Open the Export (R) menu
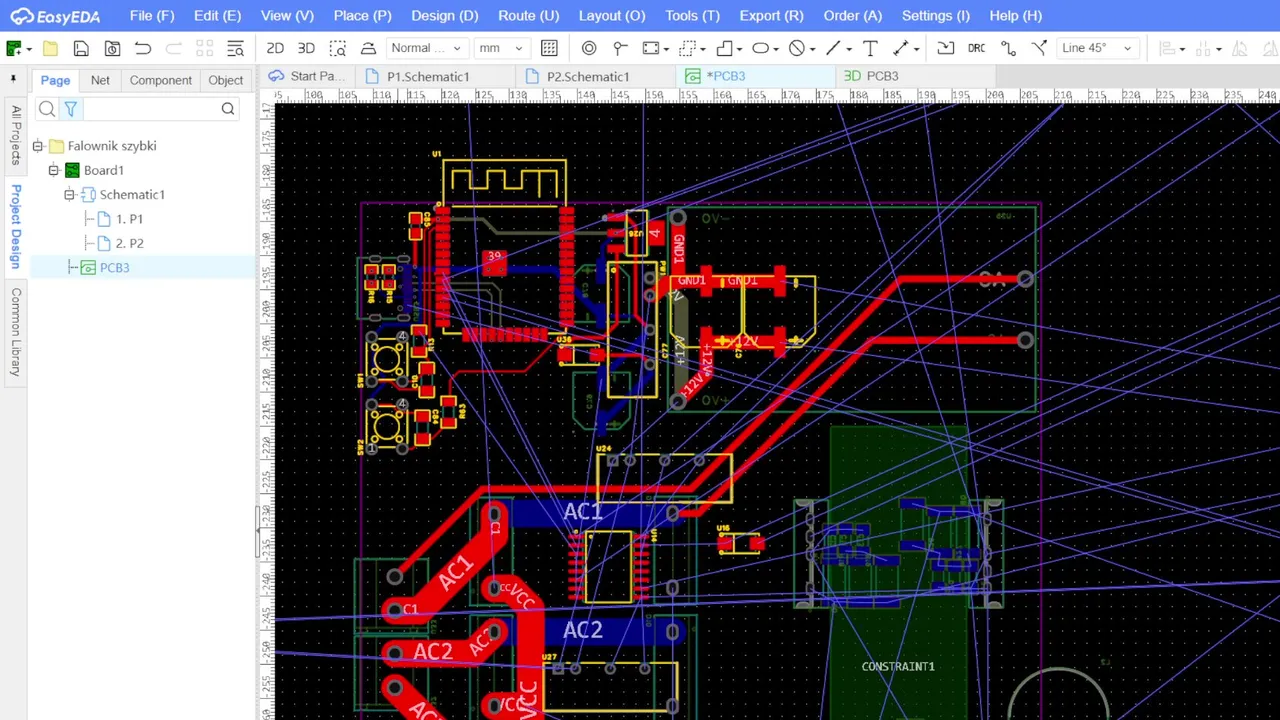Screen dimensions: 1280x720 click(x=771, y=16)
